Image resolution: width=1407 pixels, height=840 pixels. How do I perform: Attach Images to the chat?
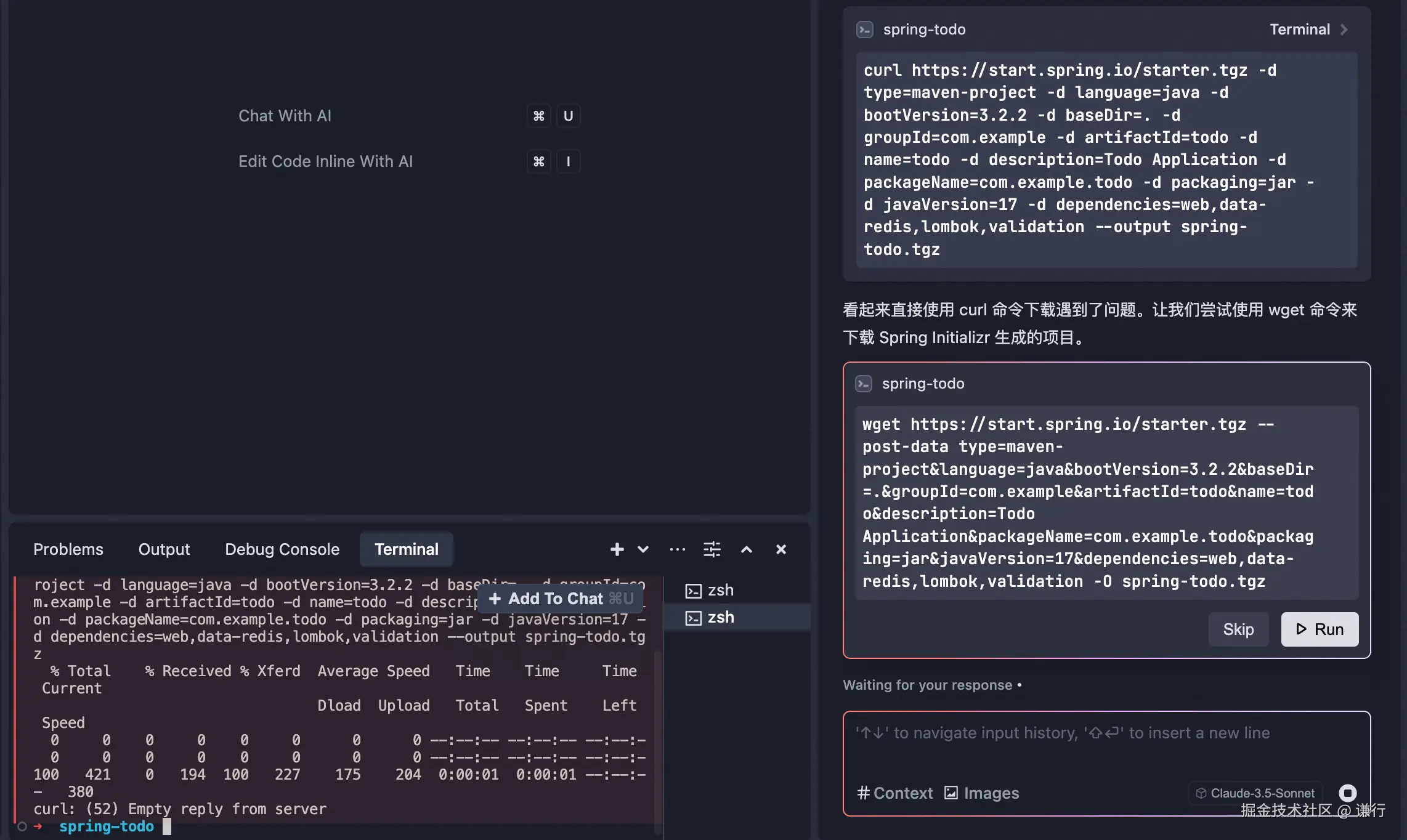tap(982, 793)
